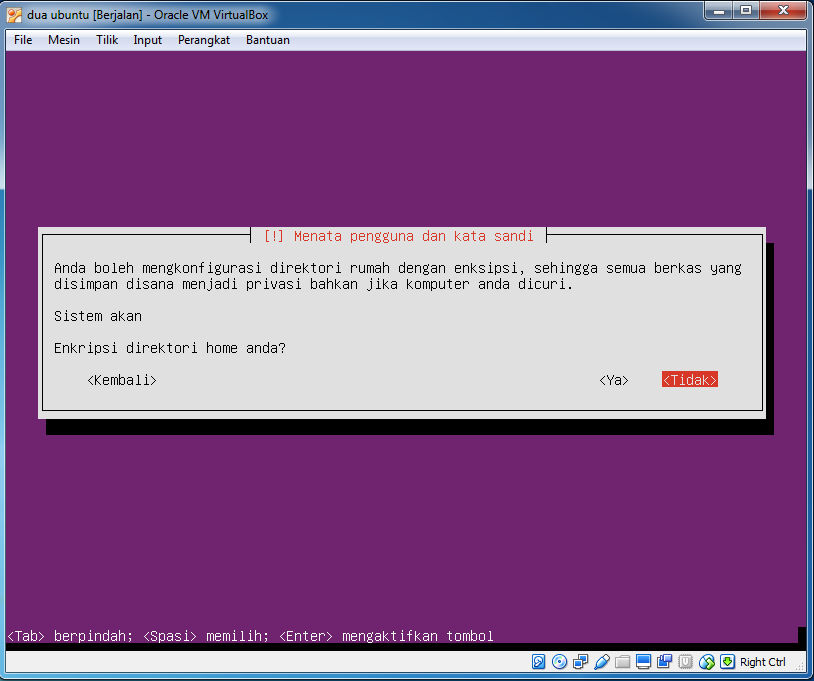Screen dimensions: 814x681
Task: Open the Mesin menu
Action: click(64, 40)
